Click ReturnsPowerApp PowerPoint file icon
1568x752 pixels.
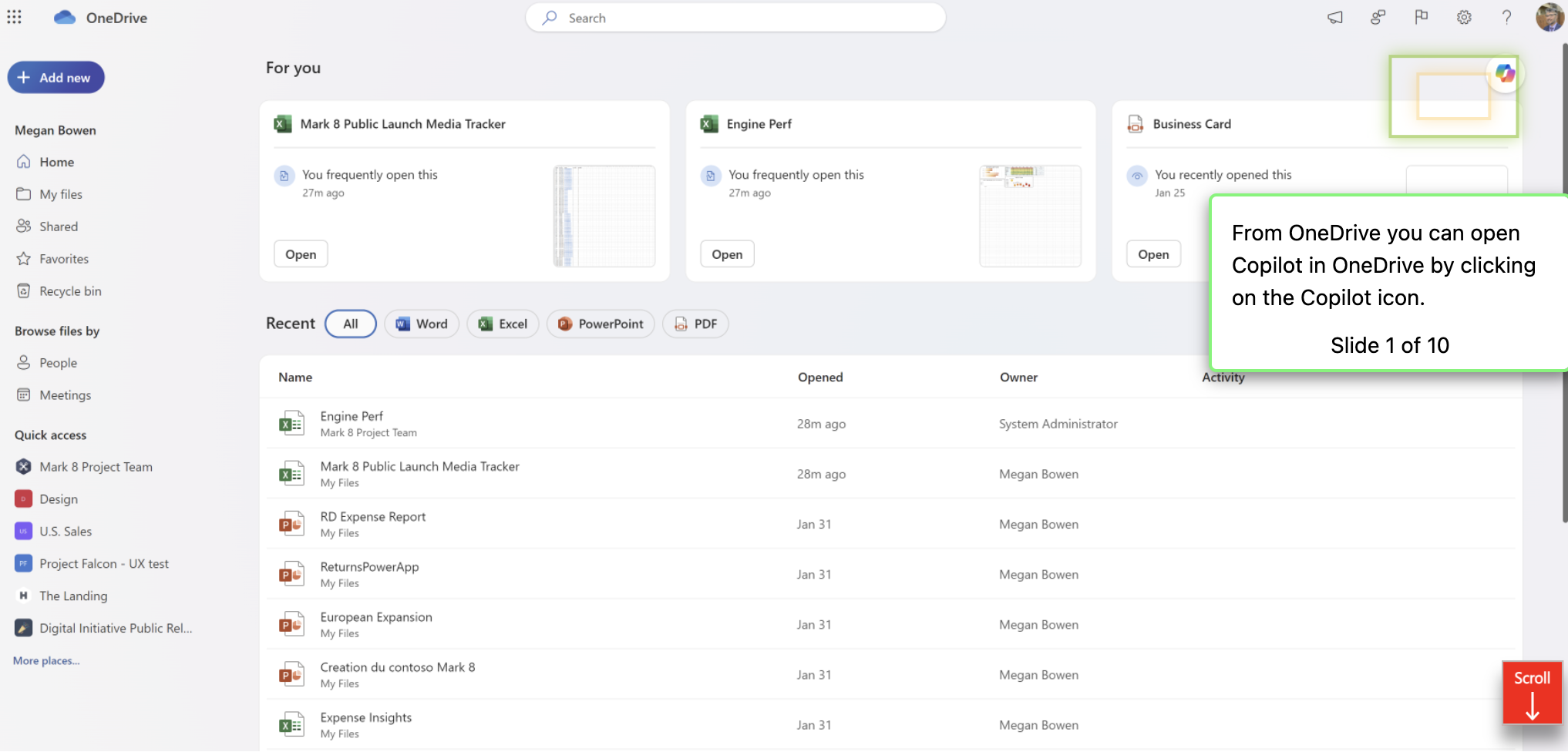(291, 574)
